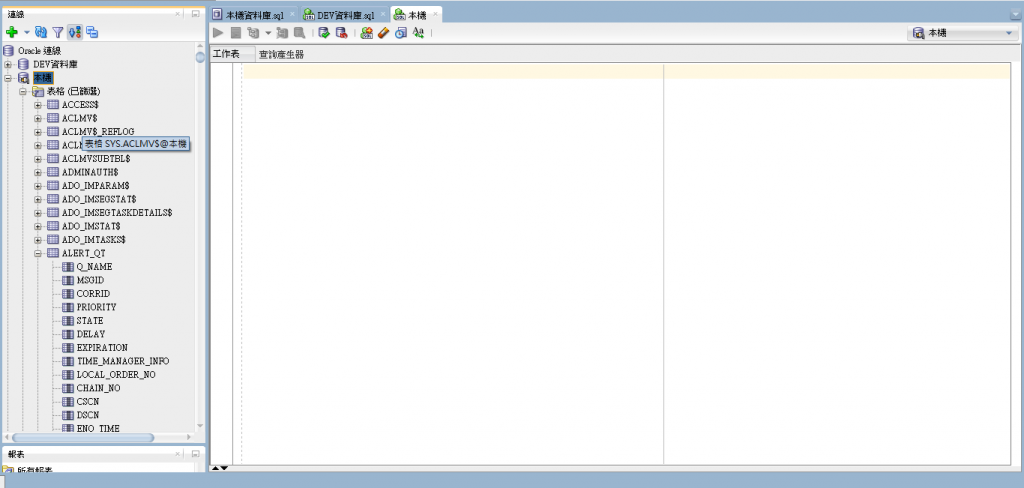Collapse the 表格 (已篩選) folder
The image size is (1024, 488).
pos(23,91)
